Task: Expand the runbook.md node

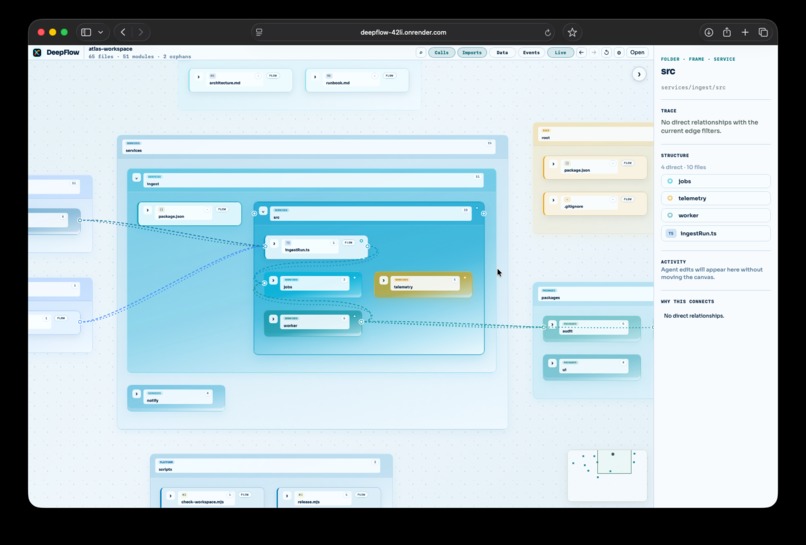Action: click(315, 77)
